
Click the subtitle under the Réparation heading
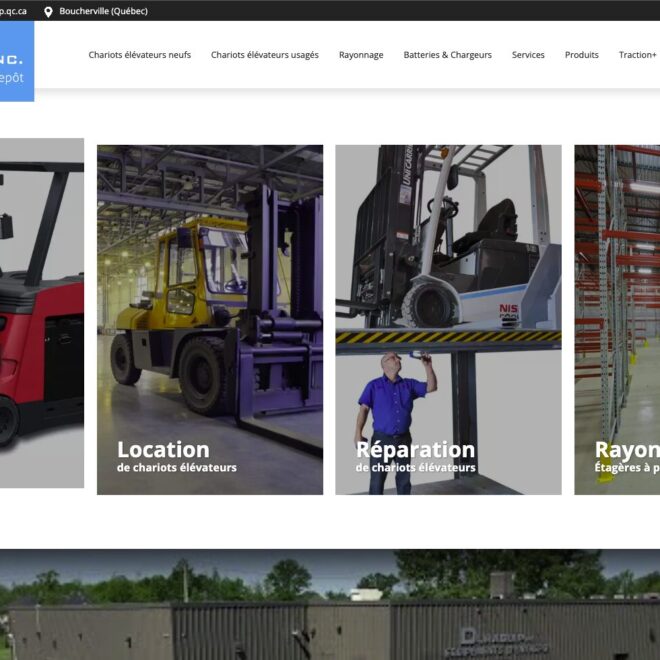(x=415, y=468)
